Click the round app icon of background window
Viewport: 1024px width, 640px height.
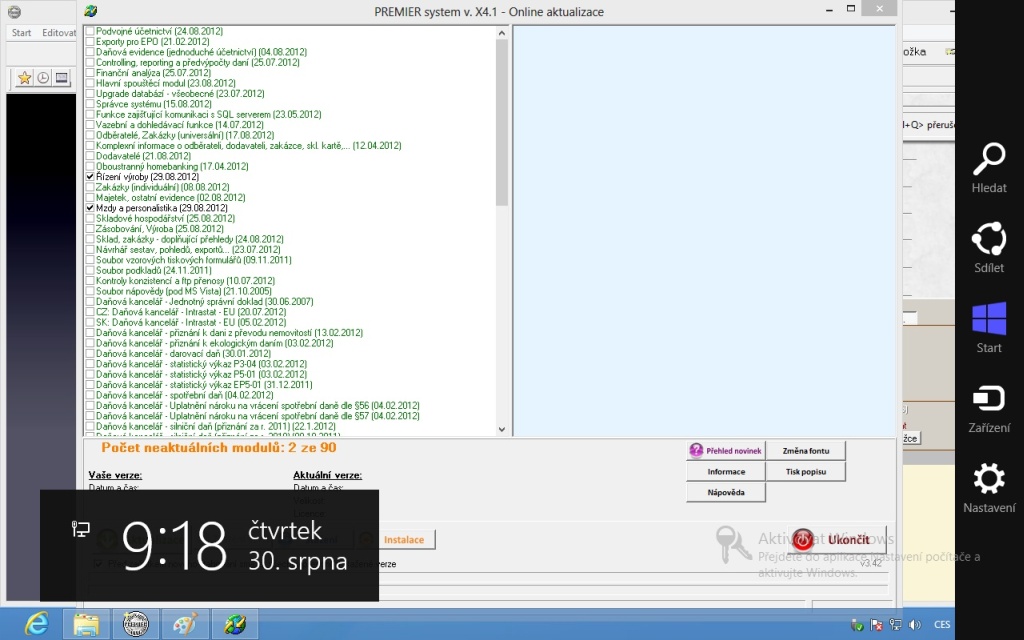pos(14,12)
